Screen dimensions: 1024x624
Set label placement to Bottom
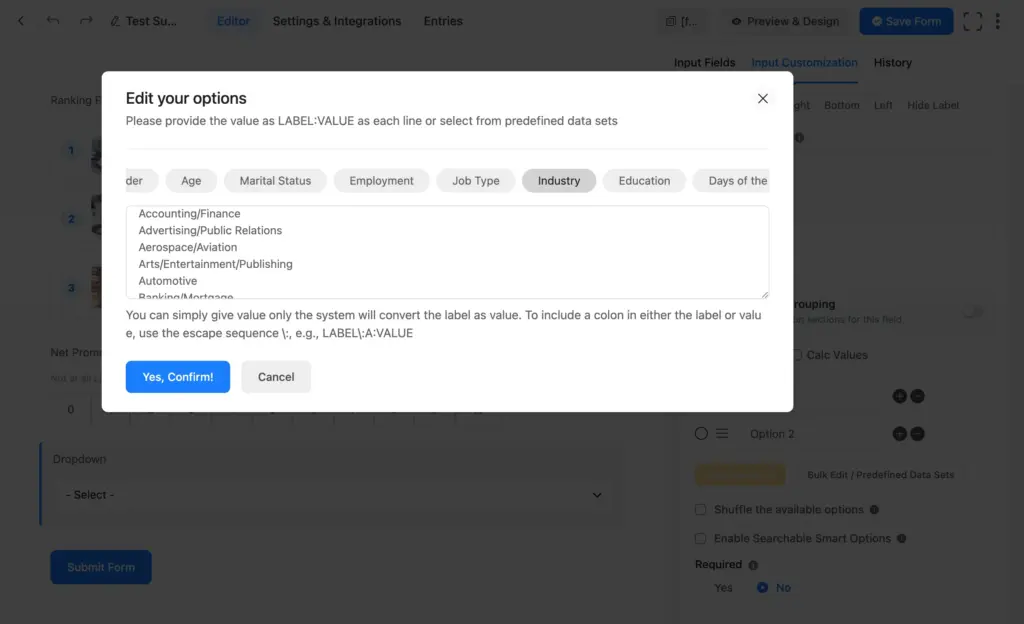coord(841,105)
